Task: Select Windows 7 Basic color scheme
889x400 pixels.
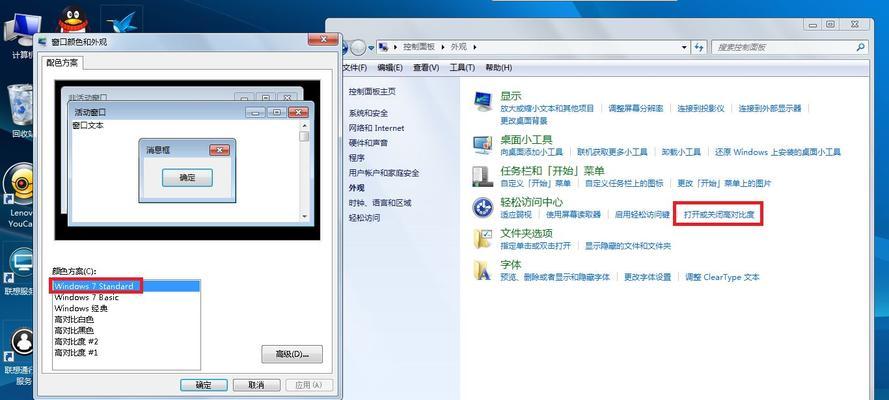Action: (x=126, y=297)
